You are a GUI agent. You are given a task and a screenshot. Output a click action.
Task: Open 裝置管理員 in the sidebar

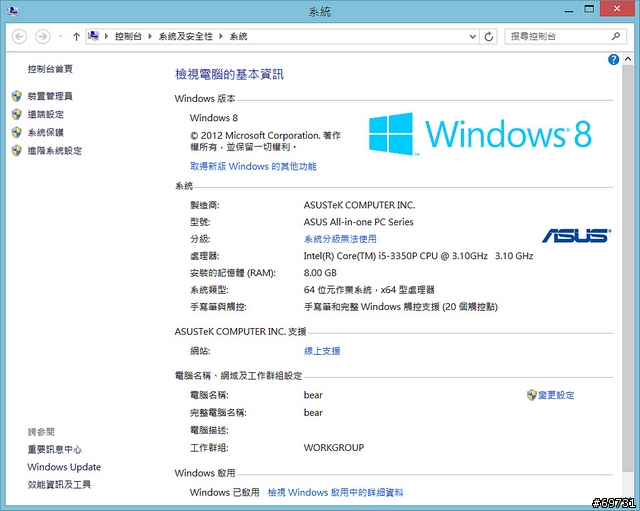point(50,96)
